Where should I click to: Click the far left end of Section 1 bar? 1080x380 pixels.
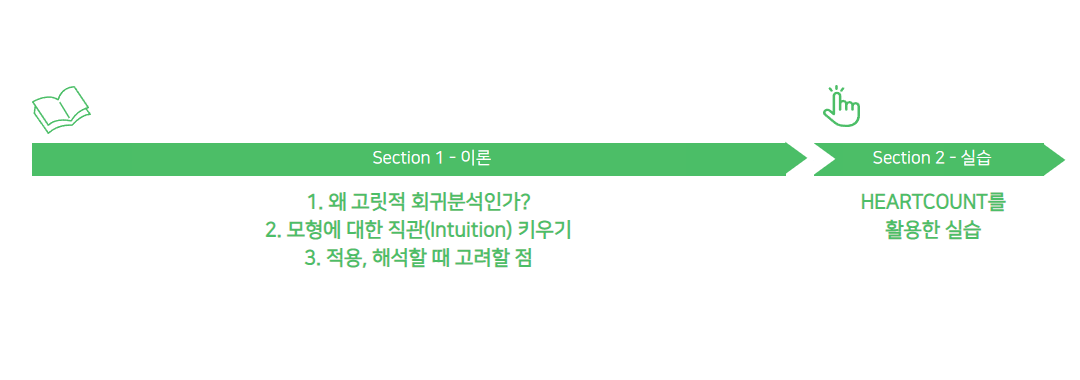tap(36, 159)
